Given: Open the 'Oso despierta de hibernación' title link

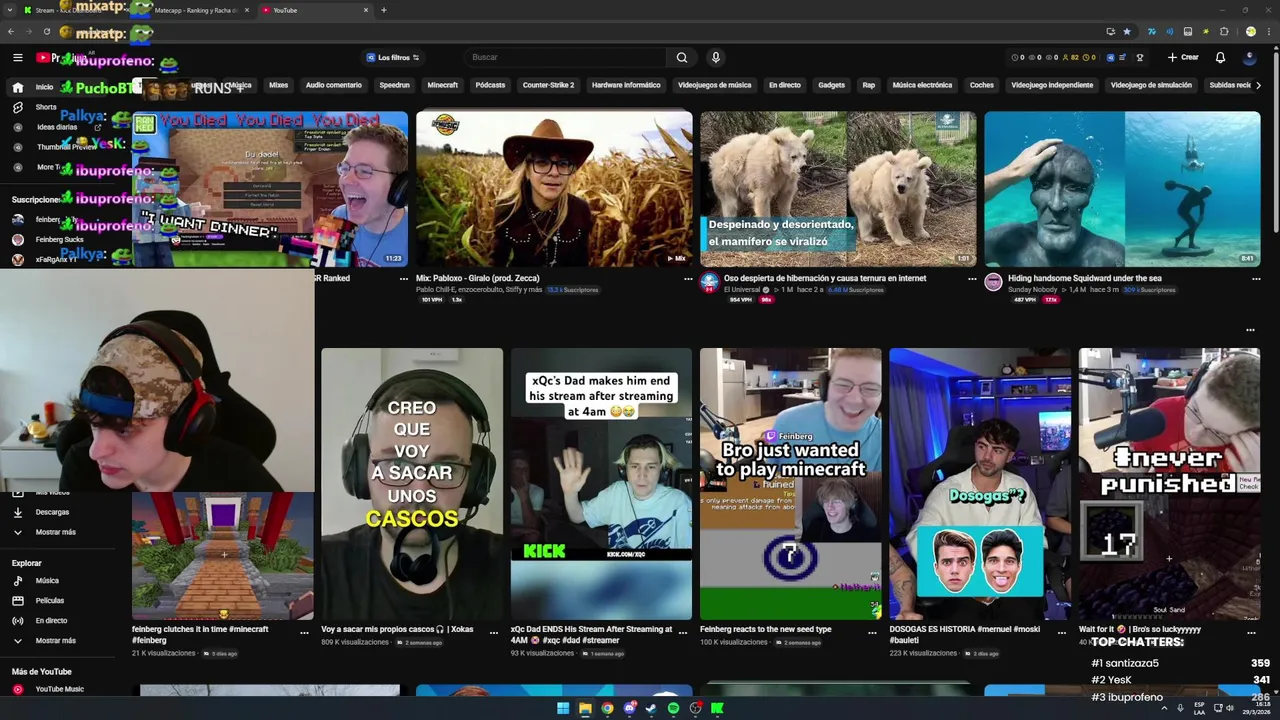Looking at the screenshot, I should (x=825, y=278).
